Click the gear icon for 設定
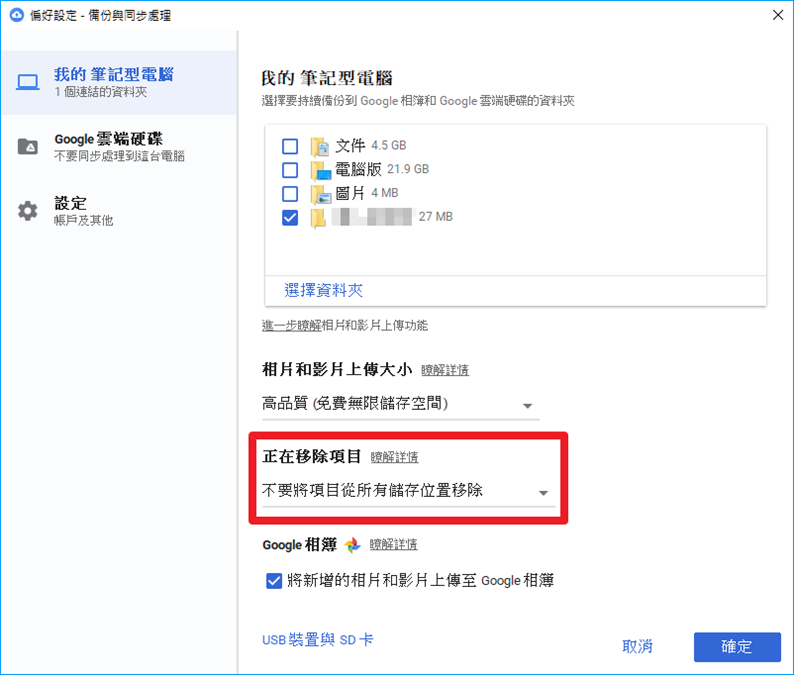The image size is (794, 675). [x=27, y=211]
